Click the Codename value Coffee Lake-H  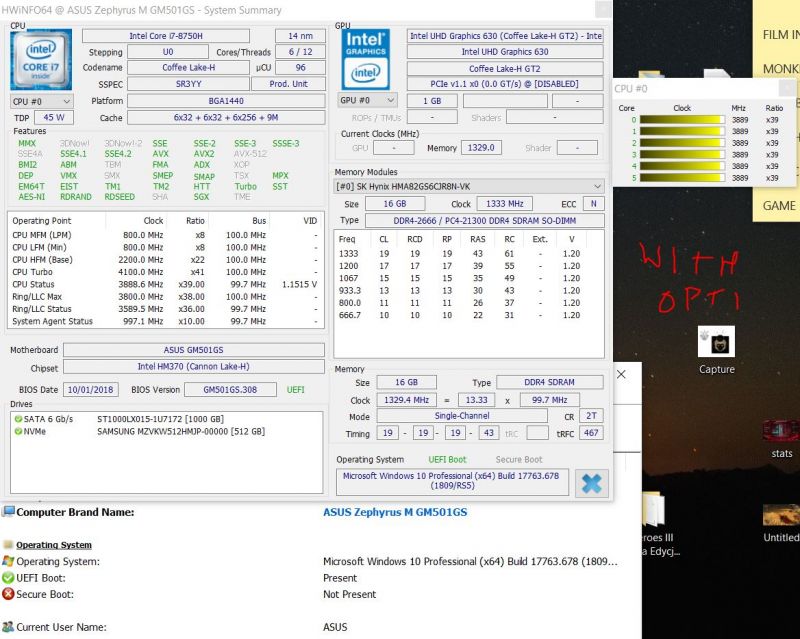pyautogui.click(x=188, y=67)
